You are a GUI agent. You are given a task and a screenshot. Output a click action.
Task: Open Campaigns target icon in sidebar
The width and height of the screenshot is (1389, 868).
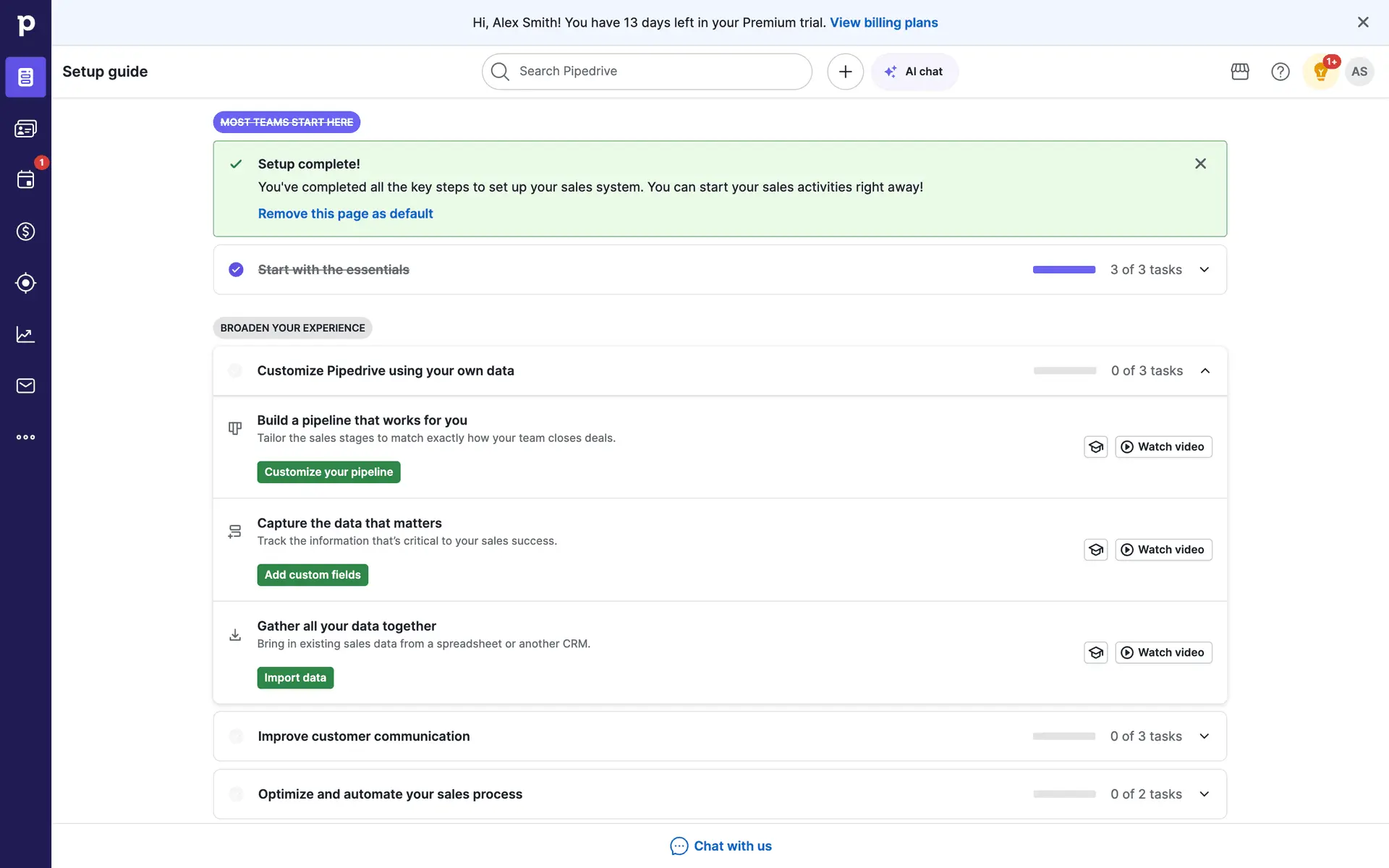(x=25, y=283)
